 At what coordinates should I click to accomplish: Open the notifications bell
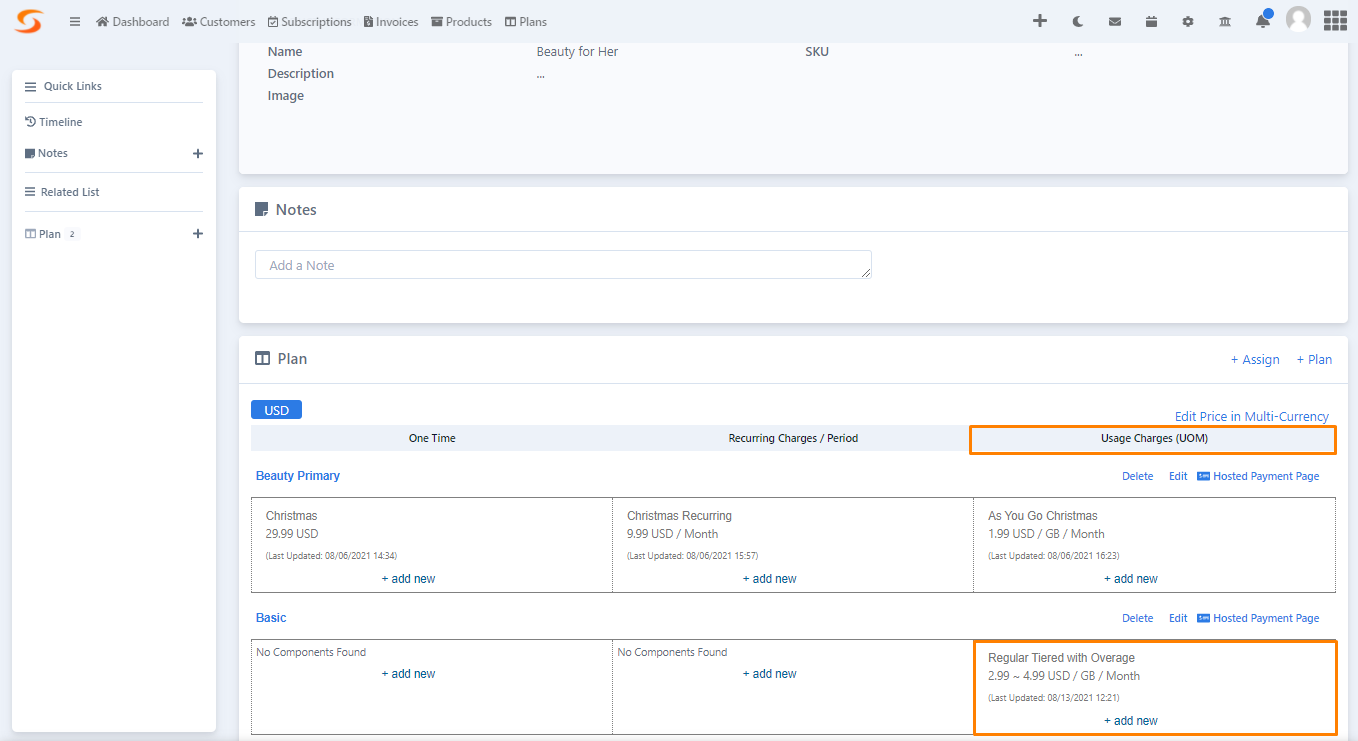1261,20
